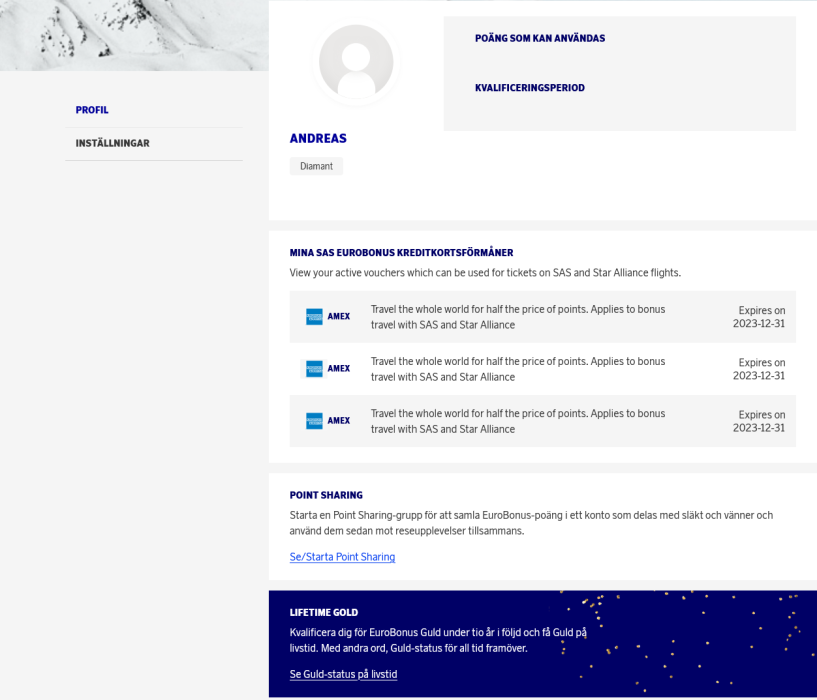Click the AMEX icon on the first voucher
Screen dimensions: 817x700
tap(327, 317)
